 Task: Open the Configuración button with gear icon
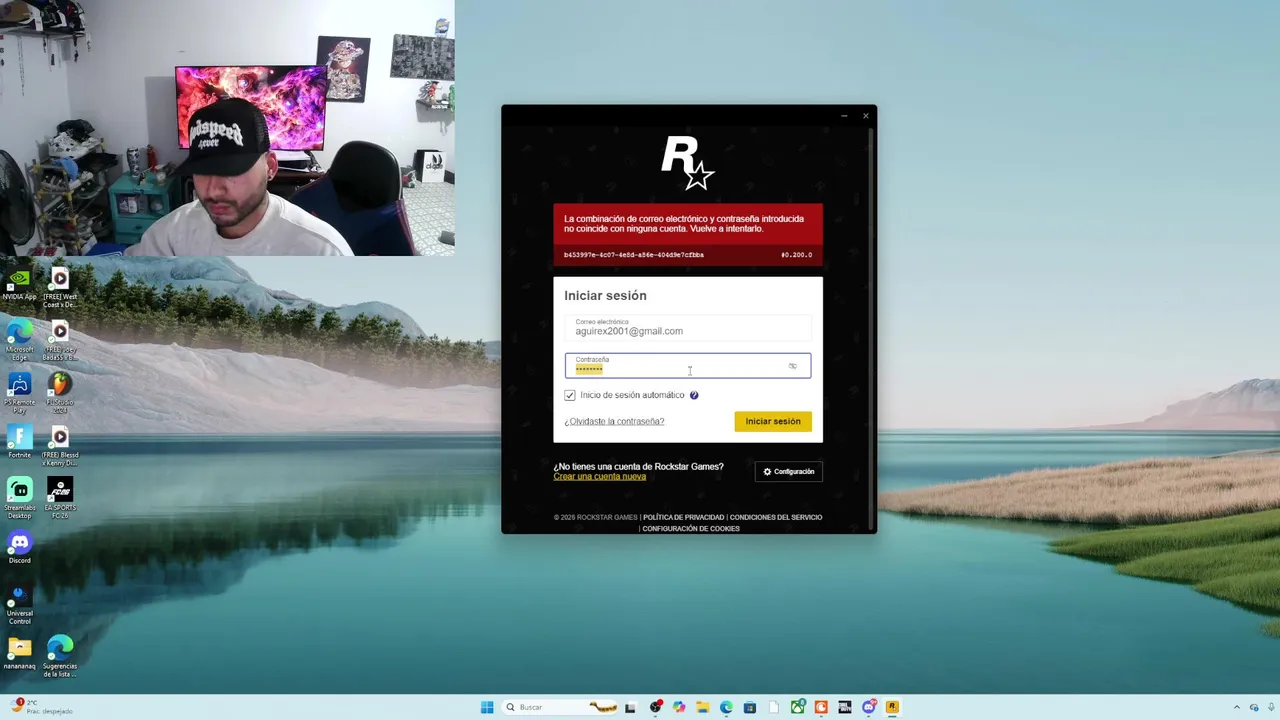tap(789, 471)
